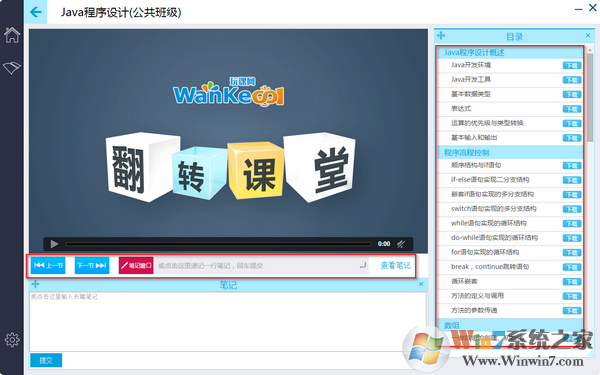Go to previous section with 上一节 button
The image size is (600, 375).
[48, 265]
